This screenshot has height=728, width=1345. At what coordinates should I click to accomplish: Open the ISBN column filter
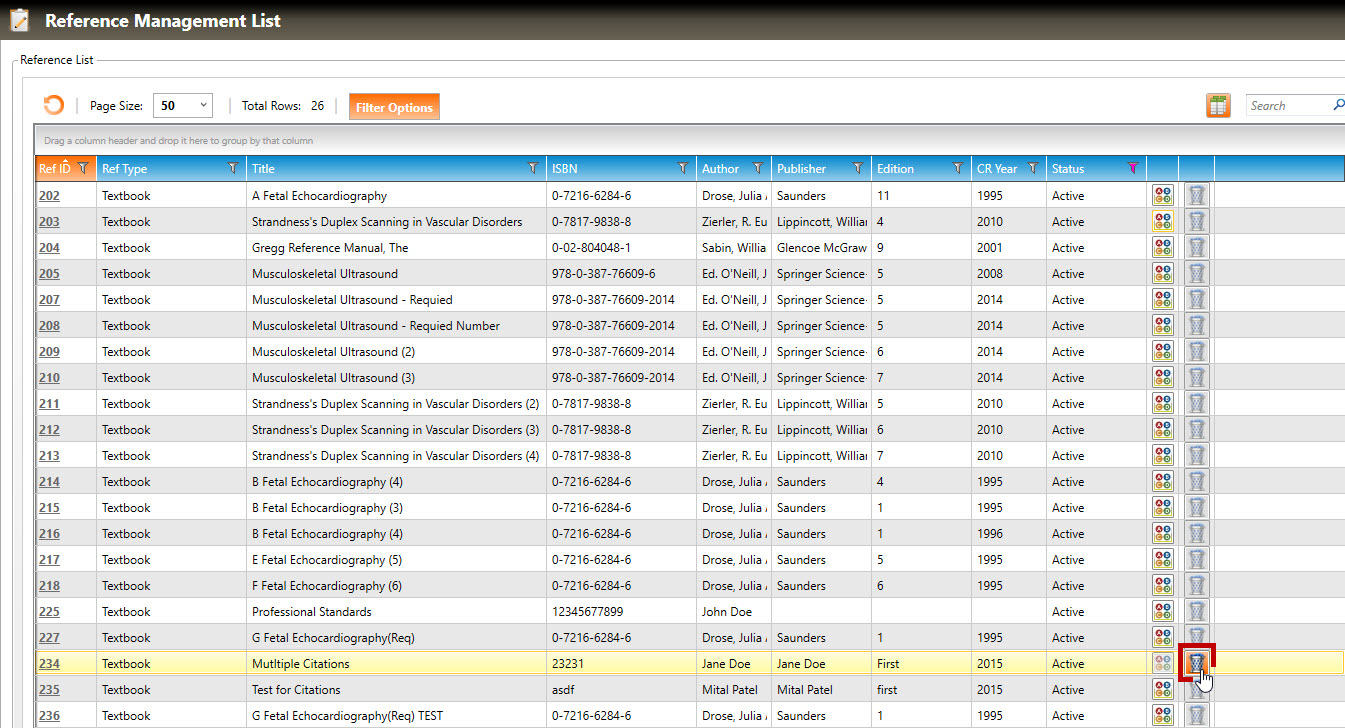point(683,169)
